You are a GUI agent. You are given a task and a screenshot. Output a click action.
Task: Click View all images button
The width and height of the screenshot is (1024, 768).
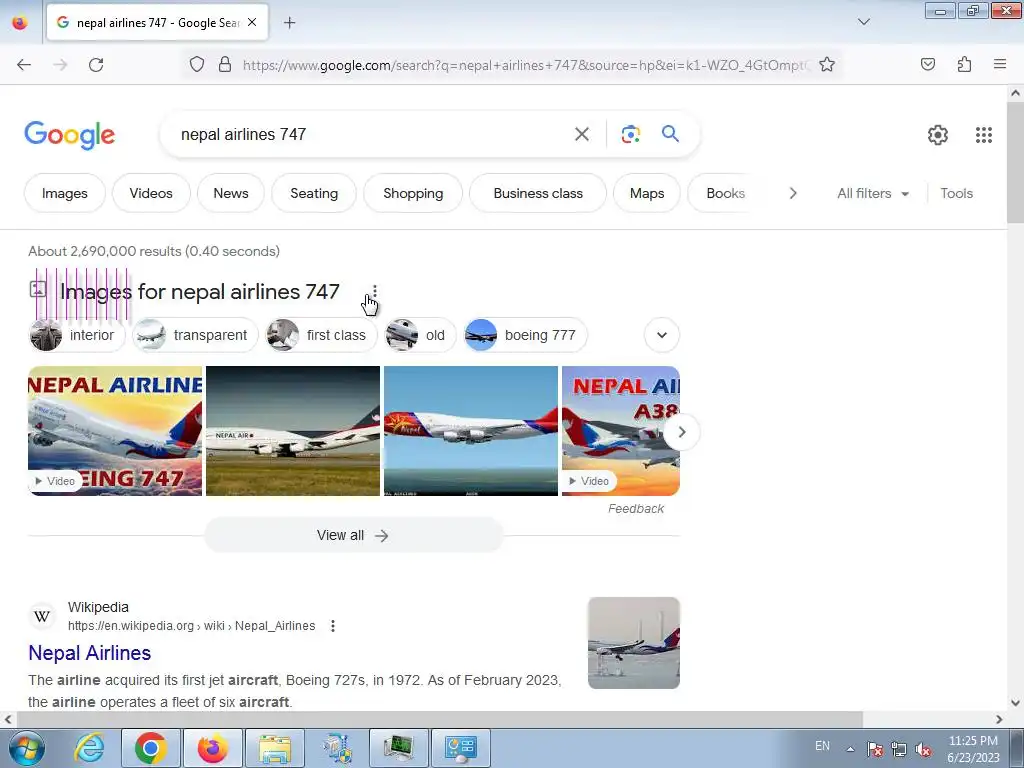pos(353,536)
